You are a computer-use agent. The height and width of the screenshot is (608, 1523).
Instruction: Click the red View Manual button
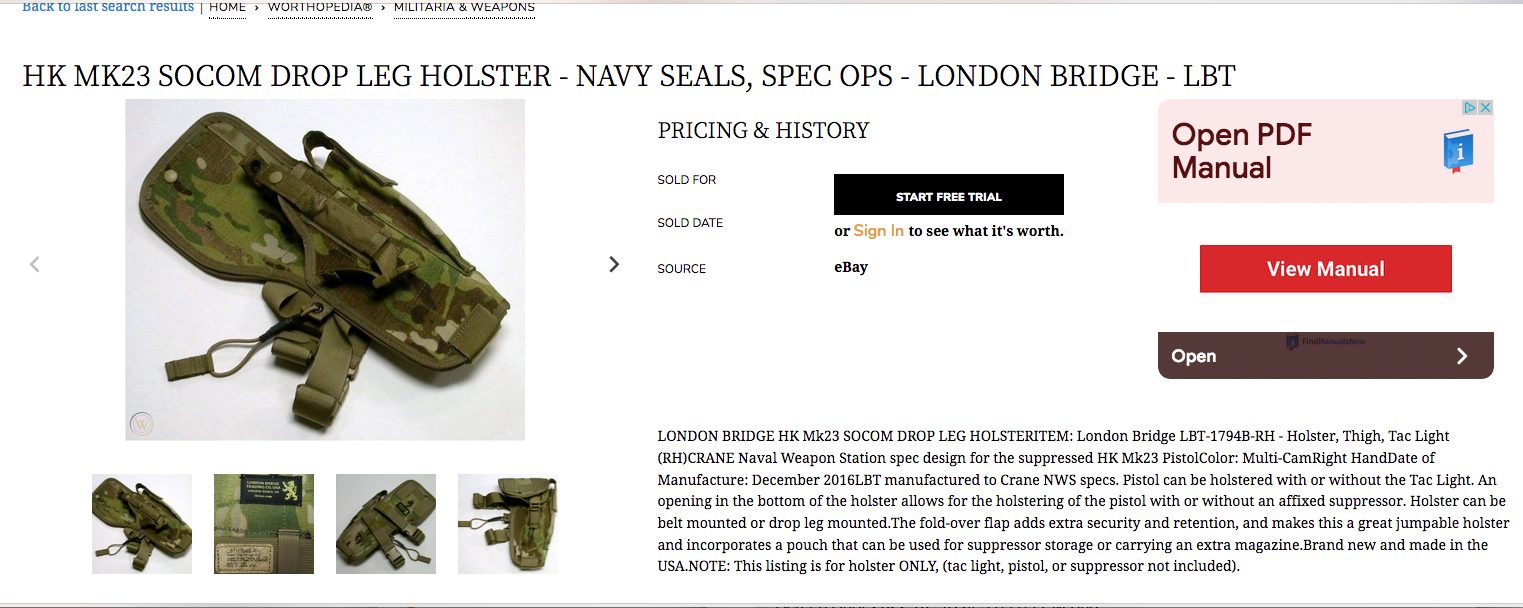point(1325,269)
